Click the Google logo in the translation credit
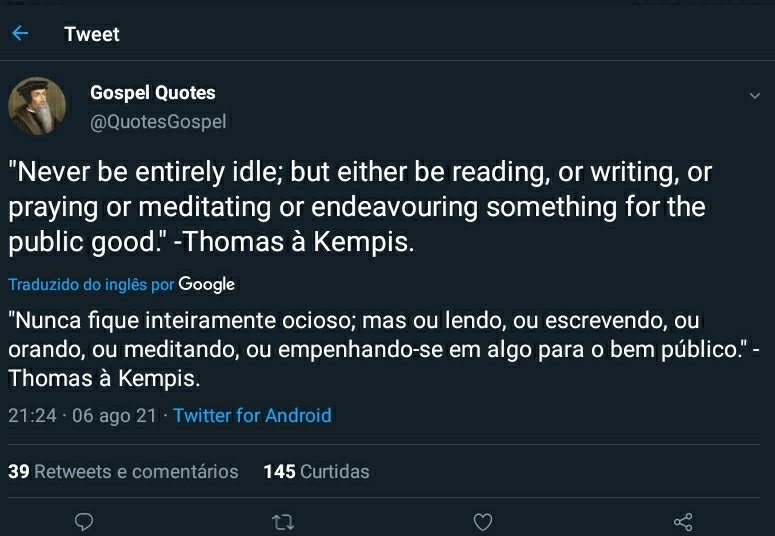This screenshot has width=775, height=536. pyautogui.click(x=206, y=284)
